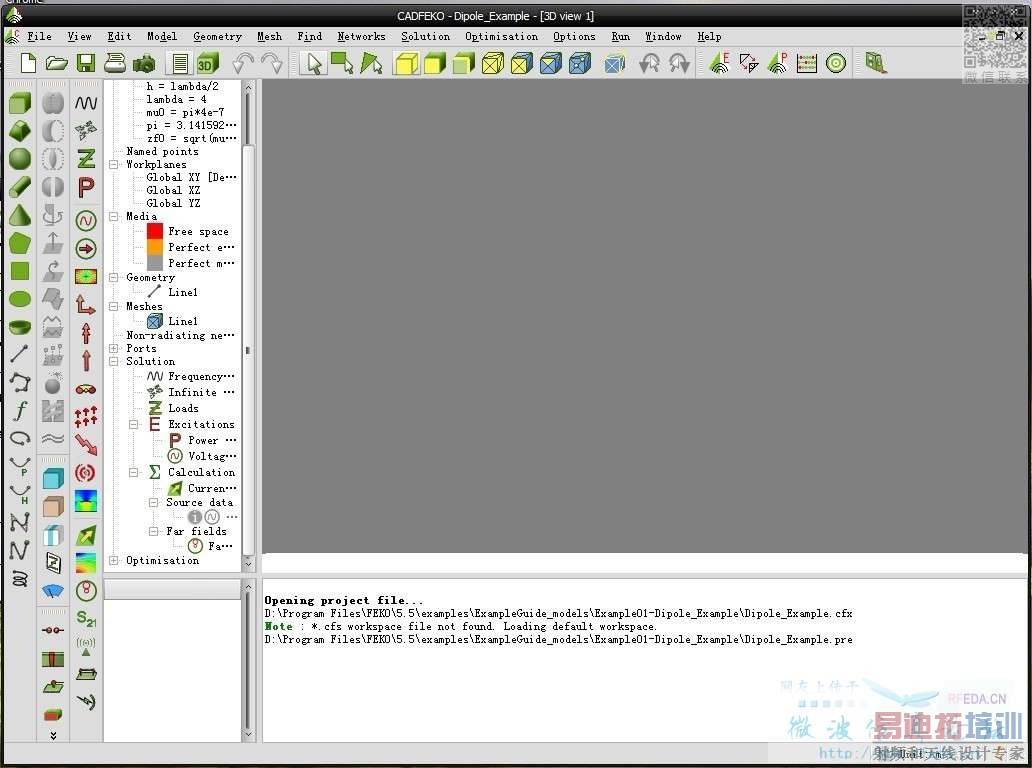Open the Help menu

coord(710,37)
